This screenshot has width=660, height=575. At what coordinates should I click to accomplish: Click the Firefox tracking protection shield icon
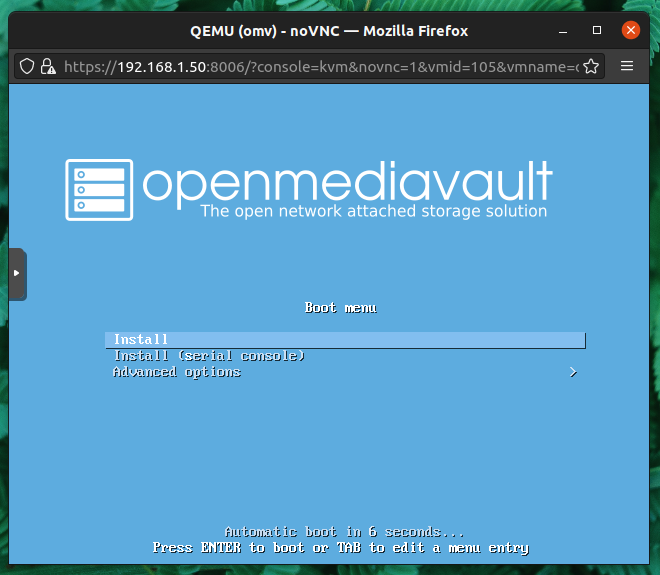27,67
